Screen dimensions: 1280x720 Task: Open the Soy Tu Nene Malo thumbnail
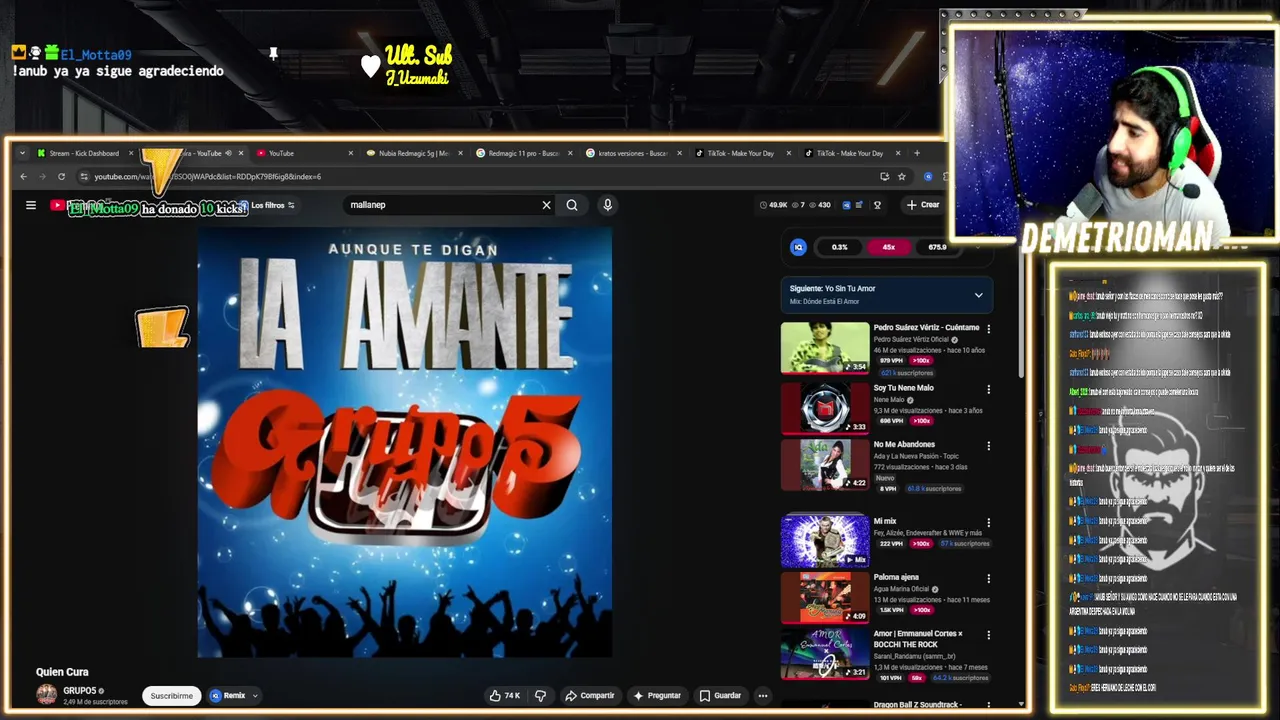tap(825, 407)
